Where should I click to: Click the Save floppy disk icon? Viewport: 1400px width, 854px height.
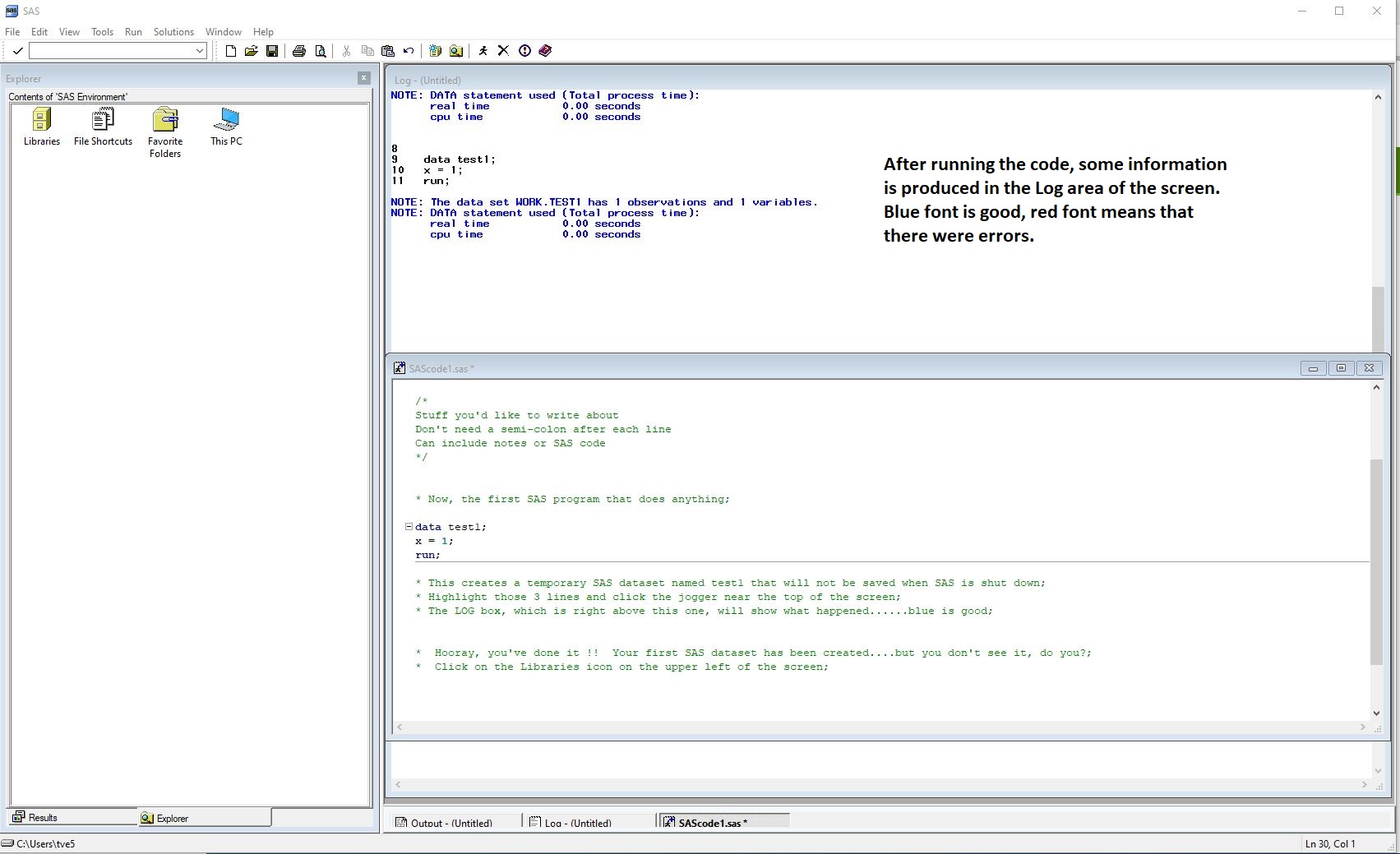272,51
